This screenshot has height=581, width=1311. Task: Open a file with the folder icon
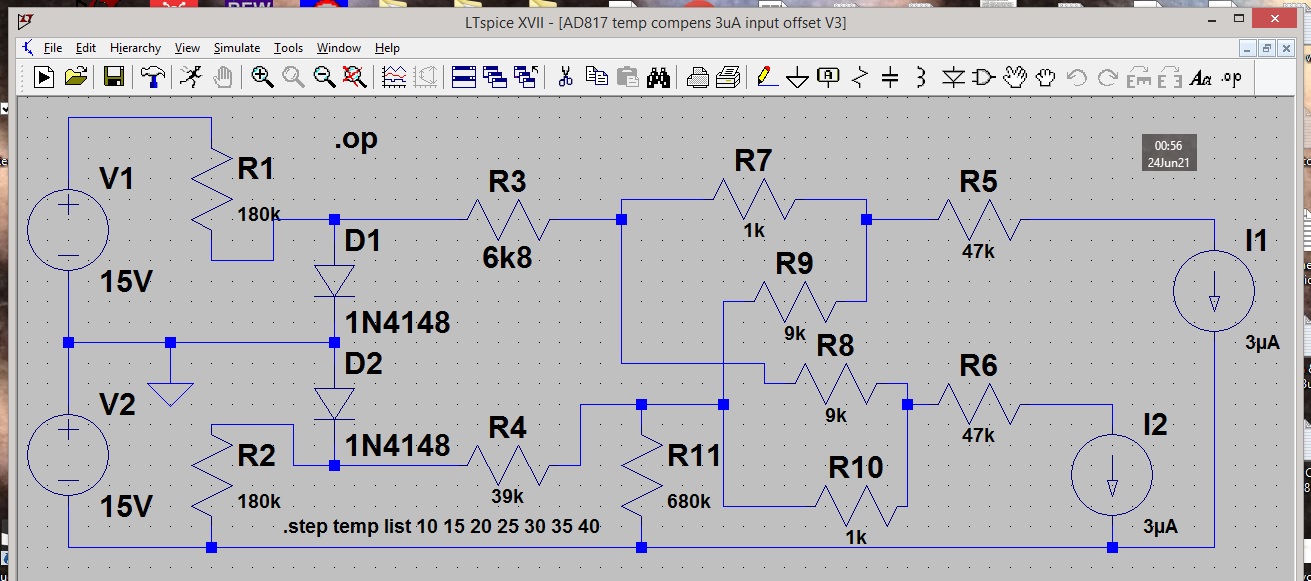(x=77, y=77)
